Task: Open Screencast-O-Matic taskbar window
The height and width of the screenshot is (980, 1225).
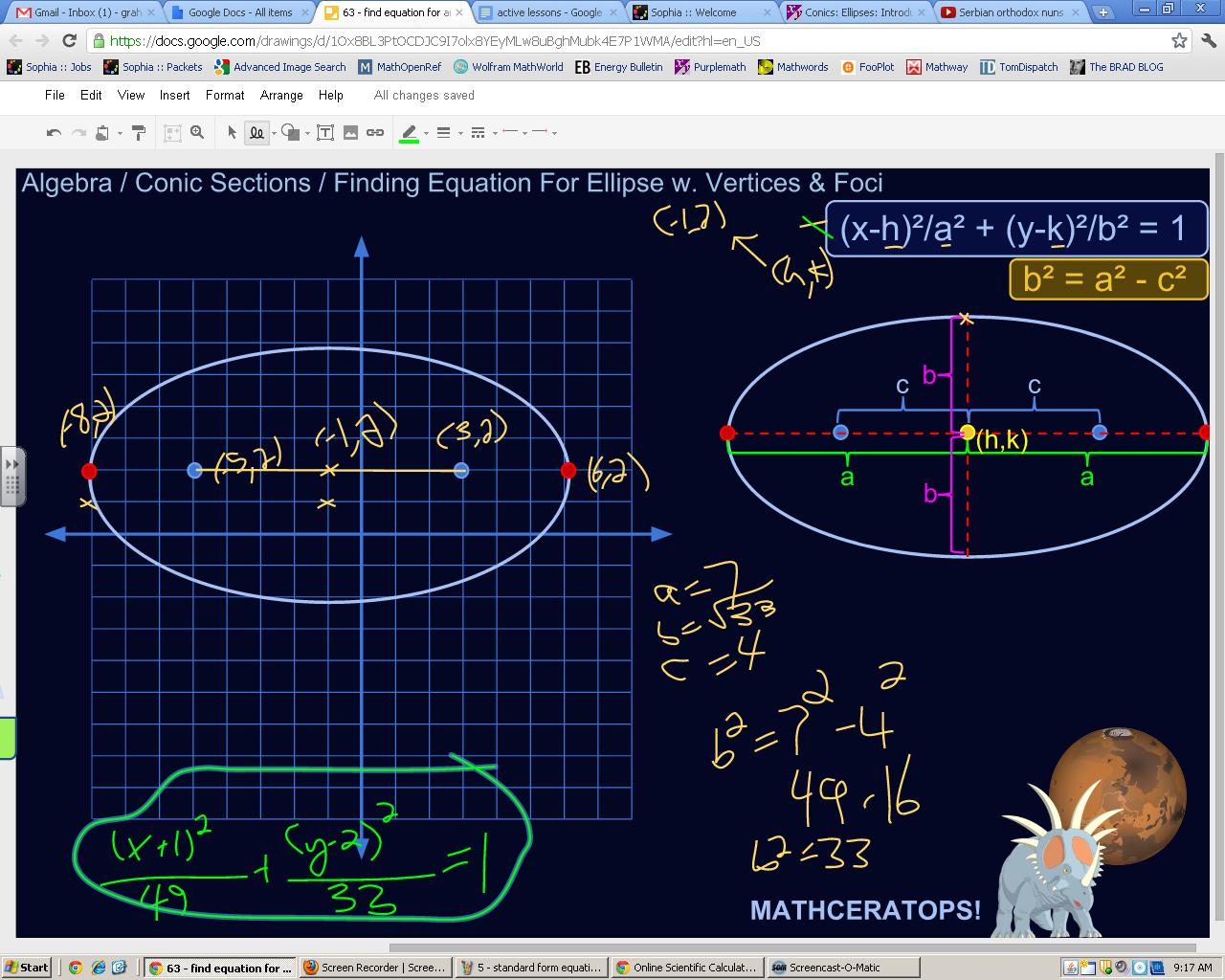Action: pos(843,968)
